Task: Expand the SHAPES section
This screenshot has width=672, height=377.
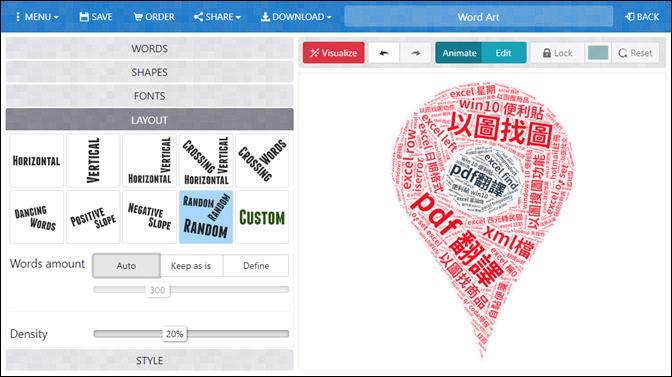Action: 150,72
